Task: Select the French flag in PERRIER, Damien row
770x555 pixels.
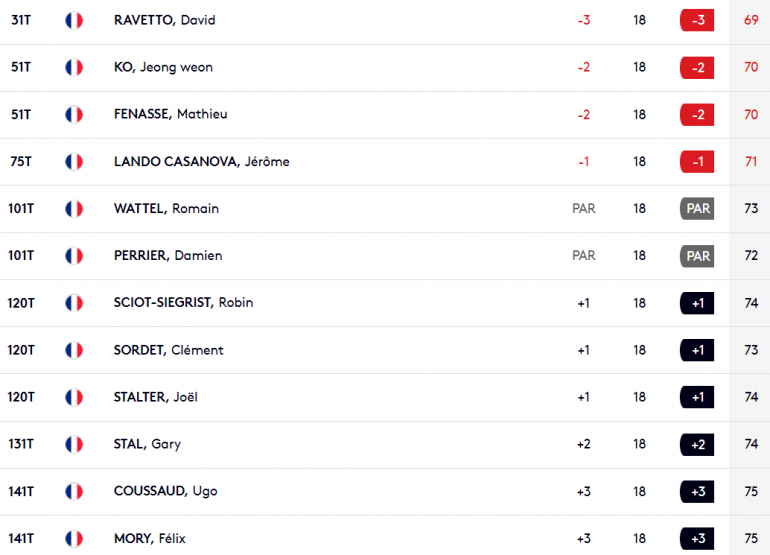Action: tap(74, 256)
